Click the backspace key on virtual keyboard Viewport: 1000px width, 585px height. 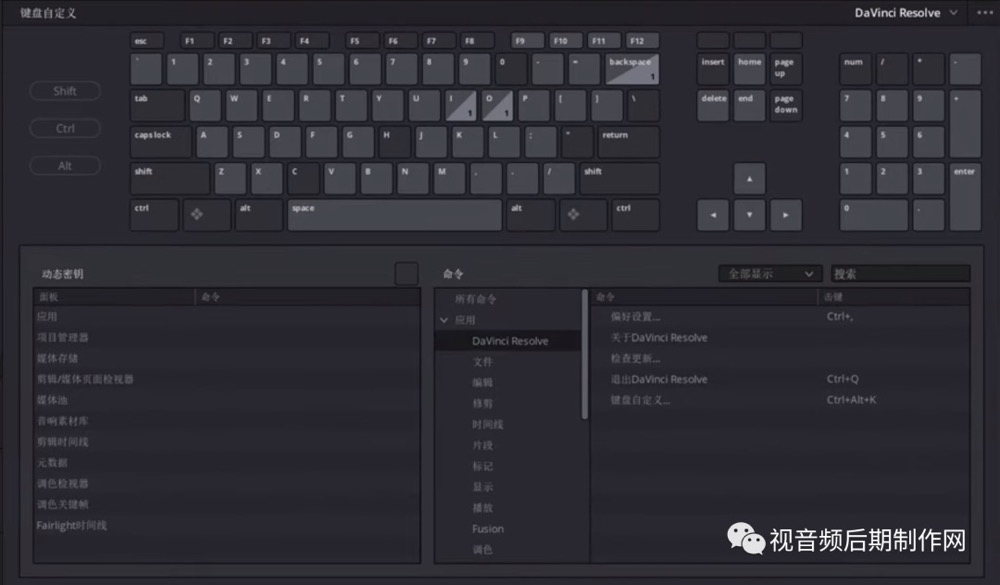coord(632,69)
